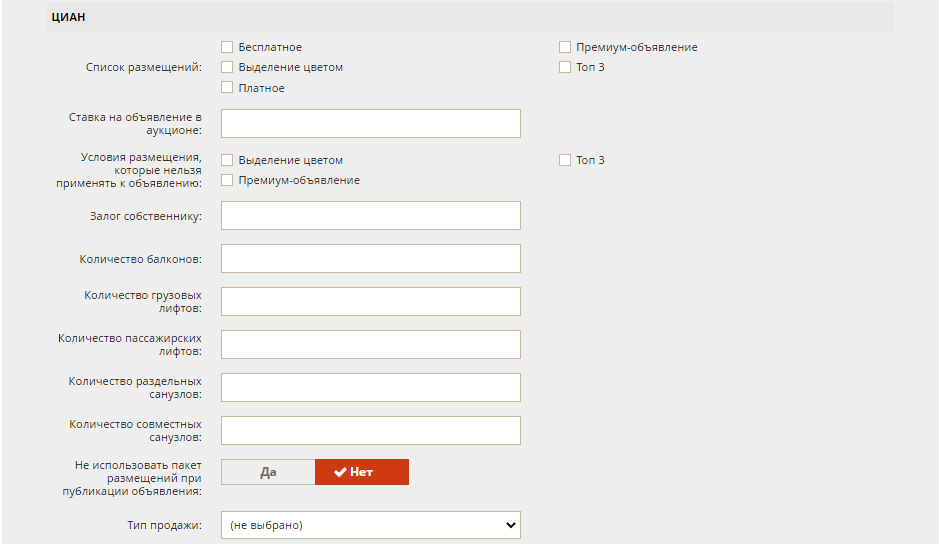
Task: Check Топ 3 under forbidden placement conditions
Action: click(565, 160)
